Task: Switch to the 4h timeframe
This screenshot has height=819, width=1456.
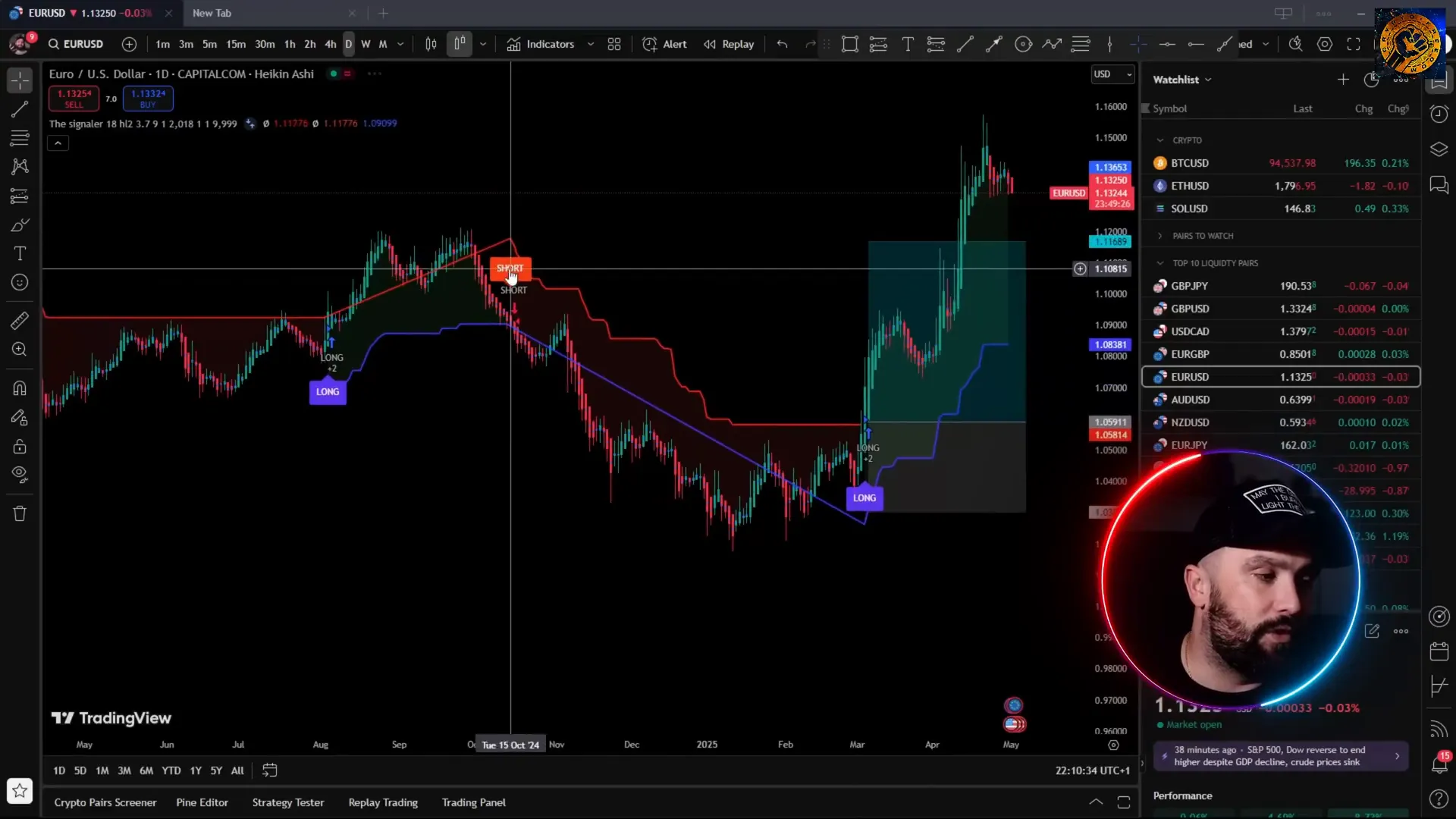Action: 331,44
